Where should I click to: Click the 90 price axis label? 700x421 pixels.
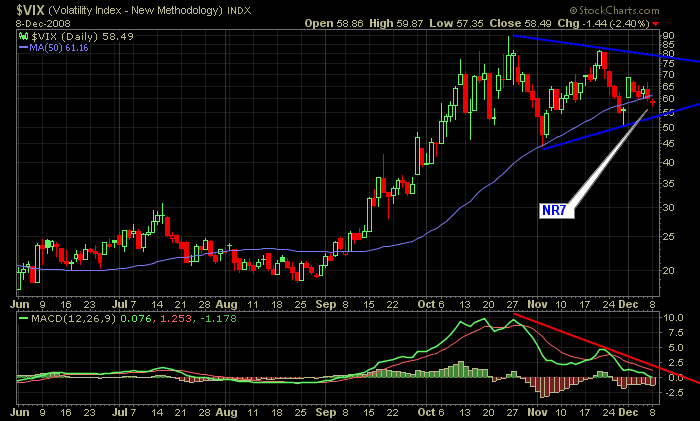pos(668,35)
